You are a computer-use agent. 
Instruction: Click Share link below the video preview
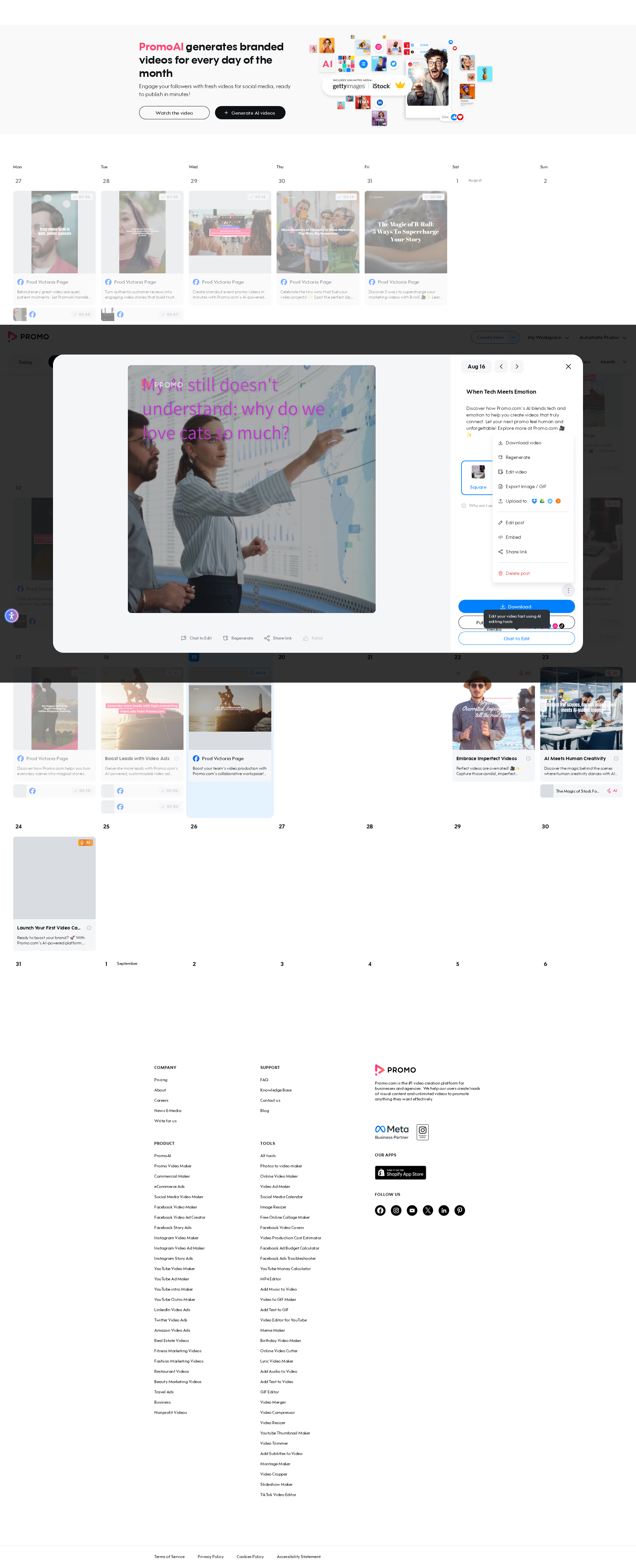[x=278, y=638]
